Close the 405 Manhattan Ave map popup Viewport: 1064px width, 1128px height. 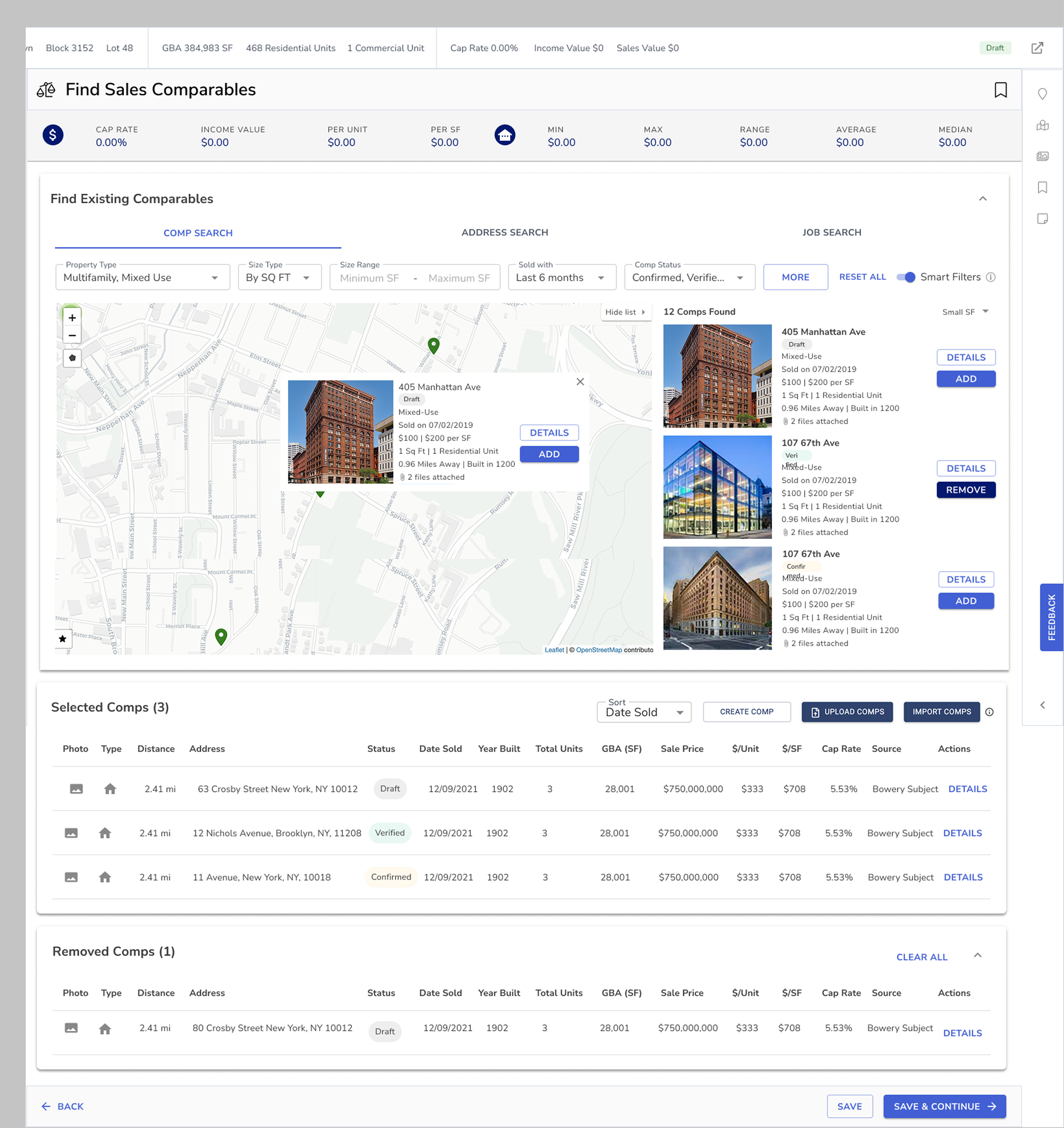[x=580, y=382]
